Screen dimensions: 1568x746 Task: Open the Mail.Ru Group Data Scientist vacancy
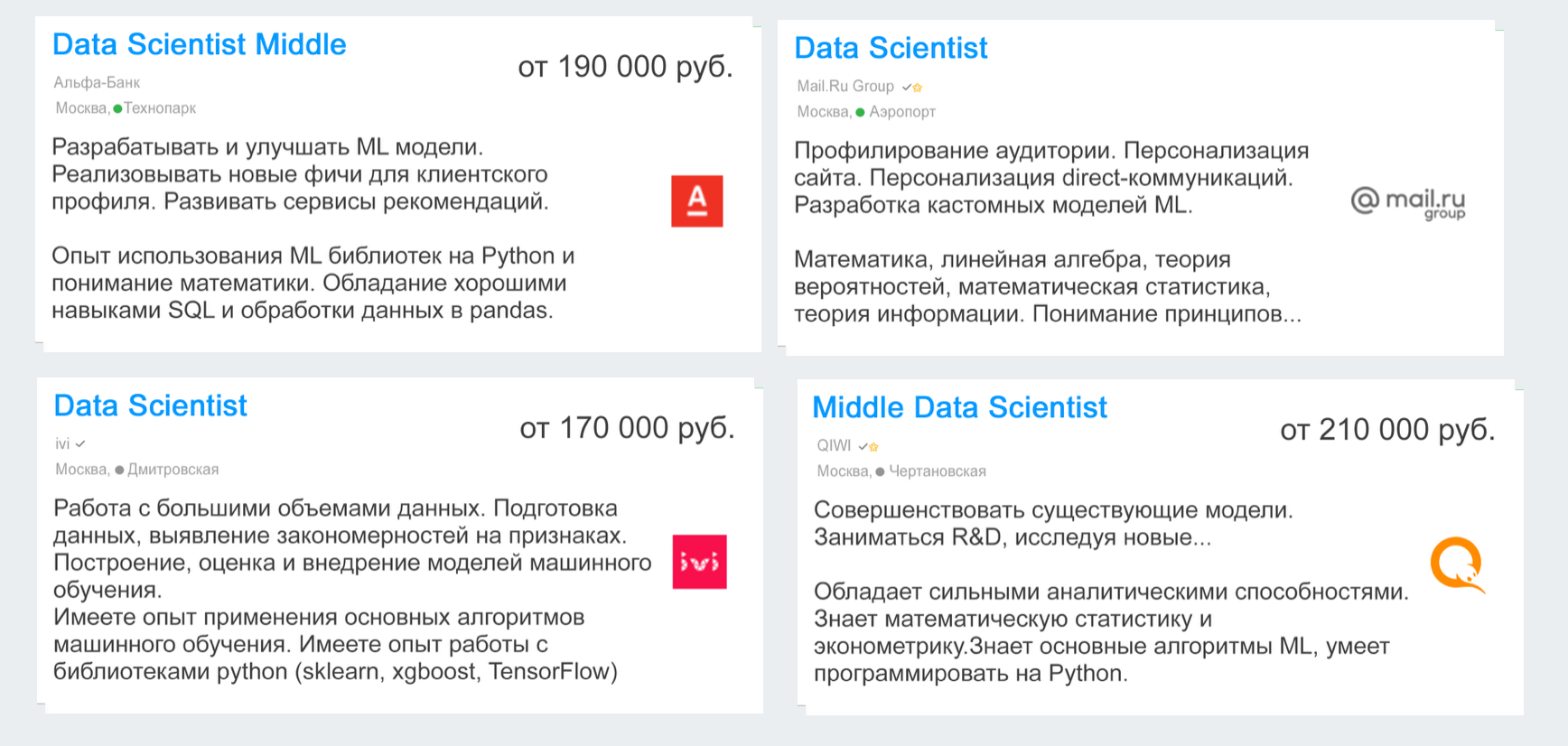(x=891, y=48)
